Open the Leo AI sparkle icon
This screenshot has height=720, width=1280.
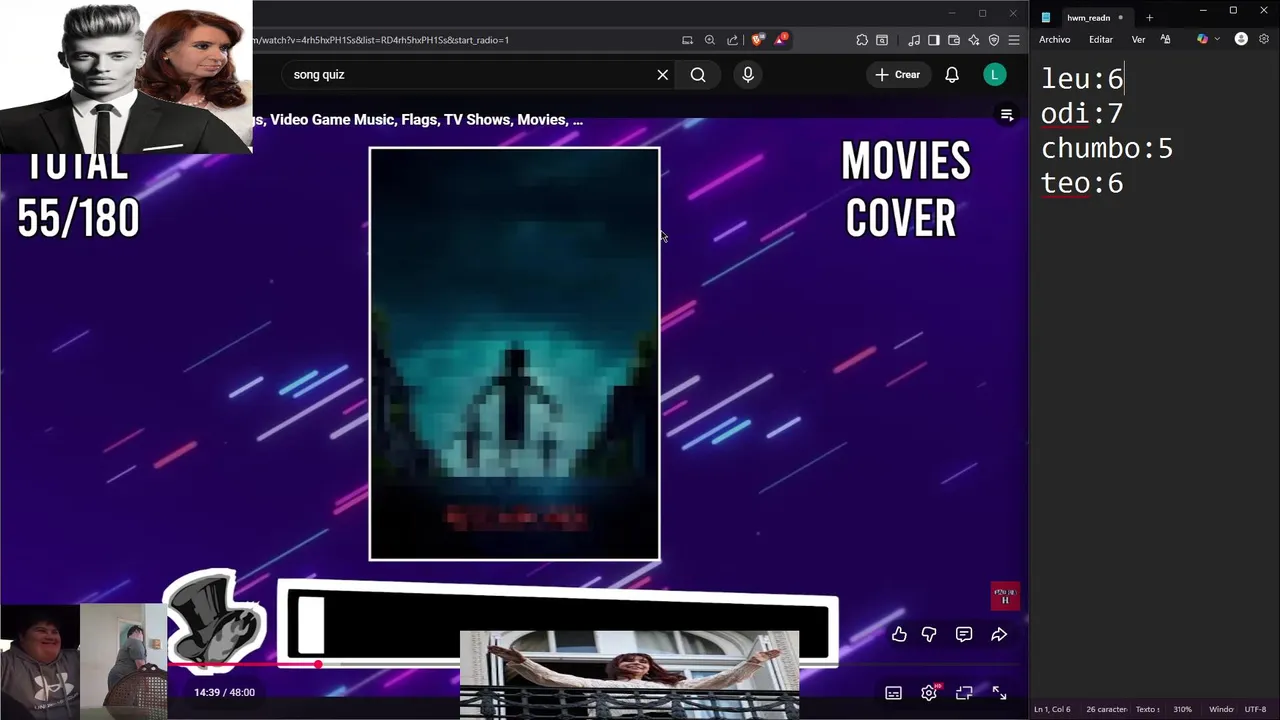click(974, 40)
